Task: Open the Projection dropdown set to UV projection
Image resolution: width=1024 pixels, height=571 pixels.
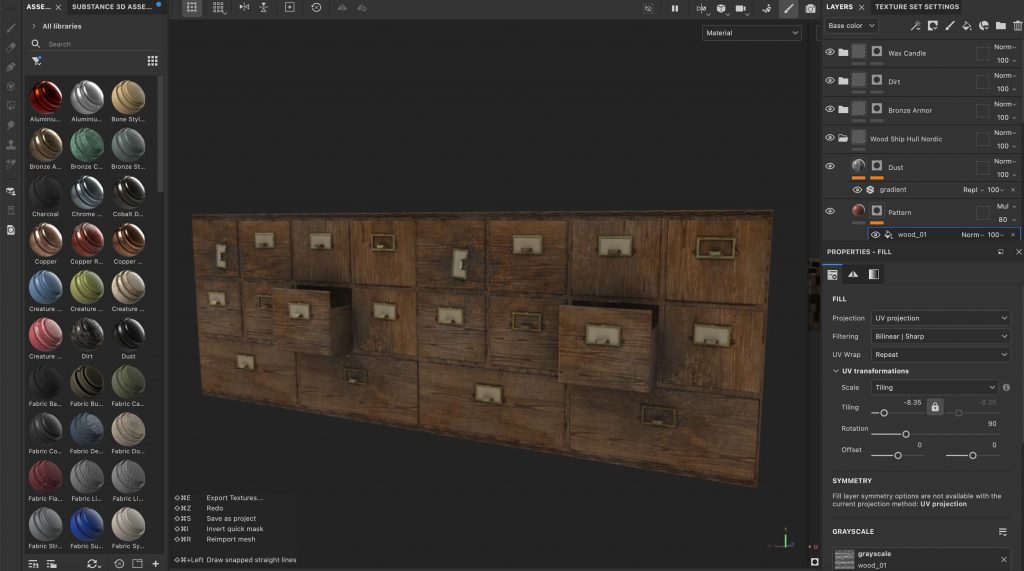Action: tap(940, 318)
